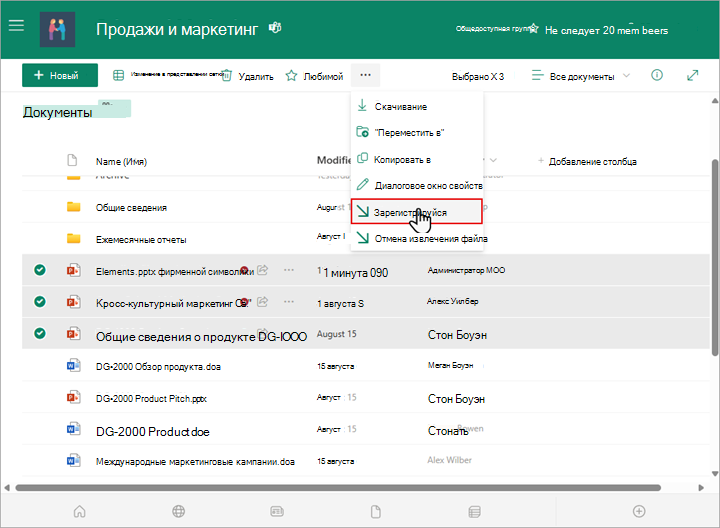
Task: Open the lists icon in bottom bar
Action: pyautogui.click(x=474, y=511)
